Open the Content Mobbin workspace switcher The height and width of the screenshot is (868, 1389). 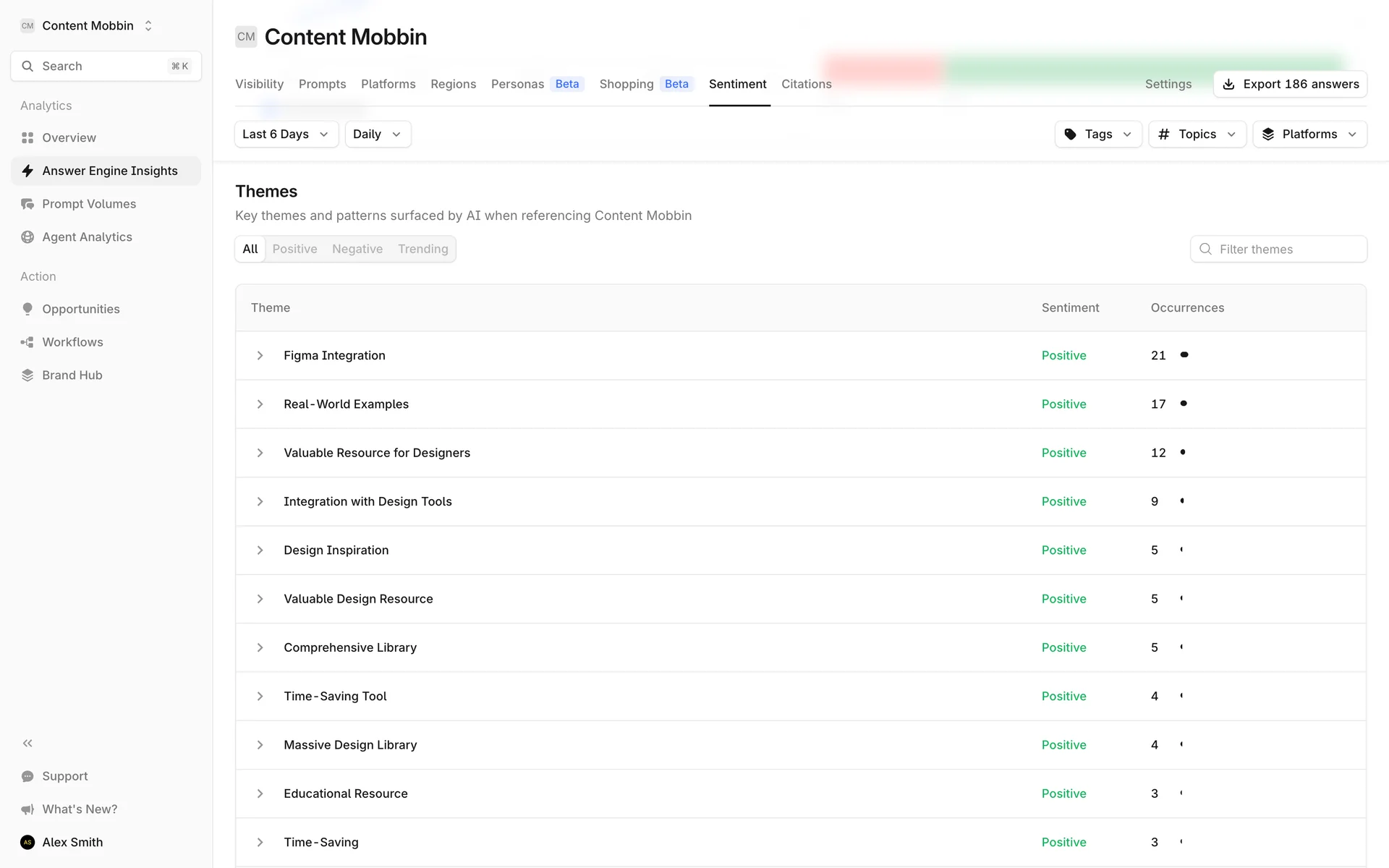point(87,26)
